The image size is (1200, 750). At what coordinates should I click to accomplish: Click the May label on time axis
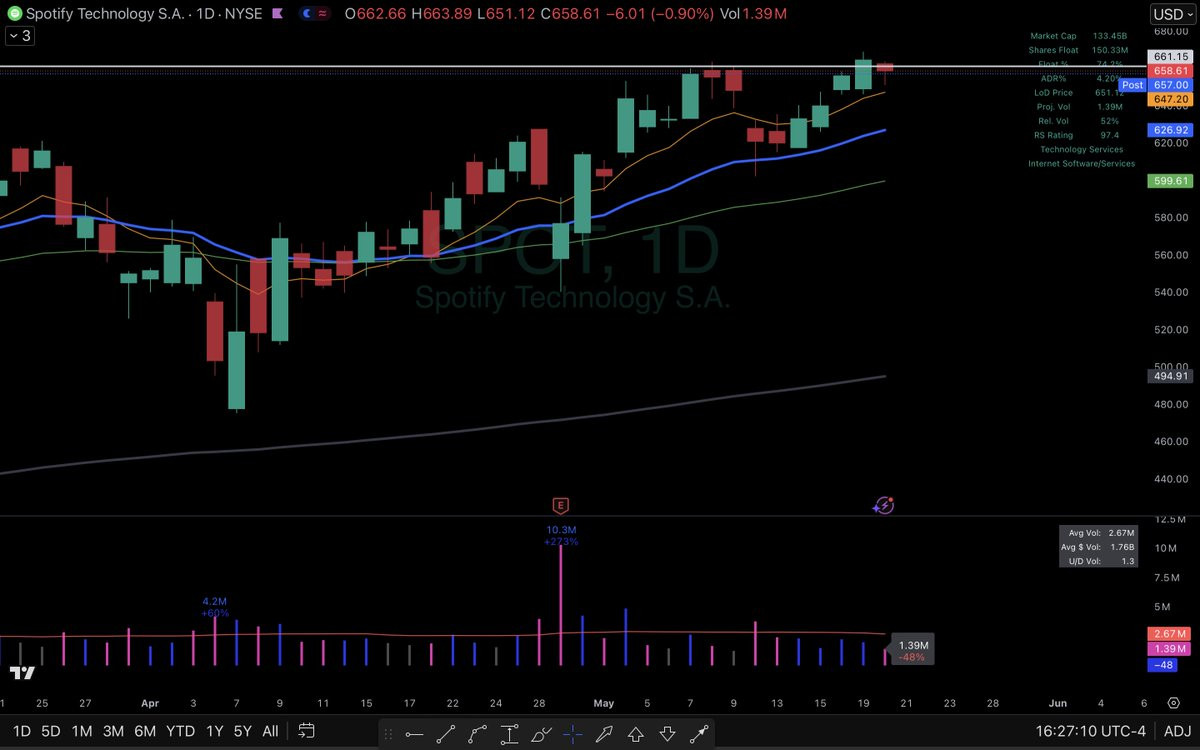(x=604, y=703)
